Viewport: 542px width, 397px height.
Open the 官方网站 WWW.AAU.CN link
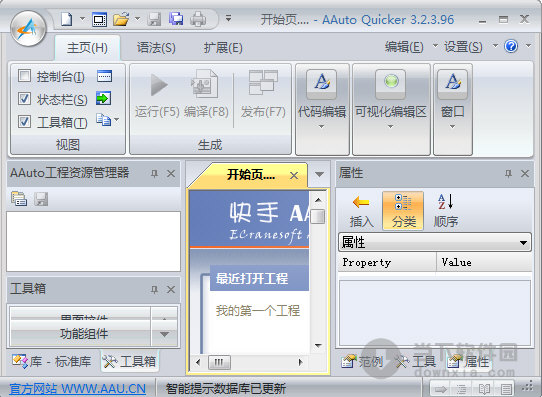click(x=77, y=389)
